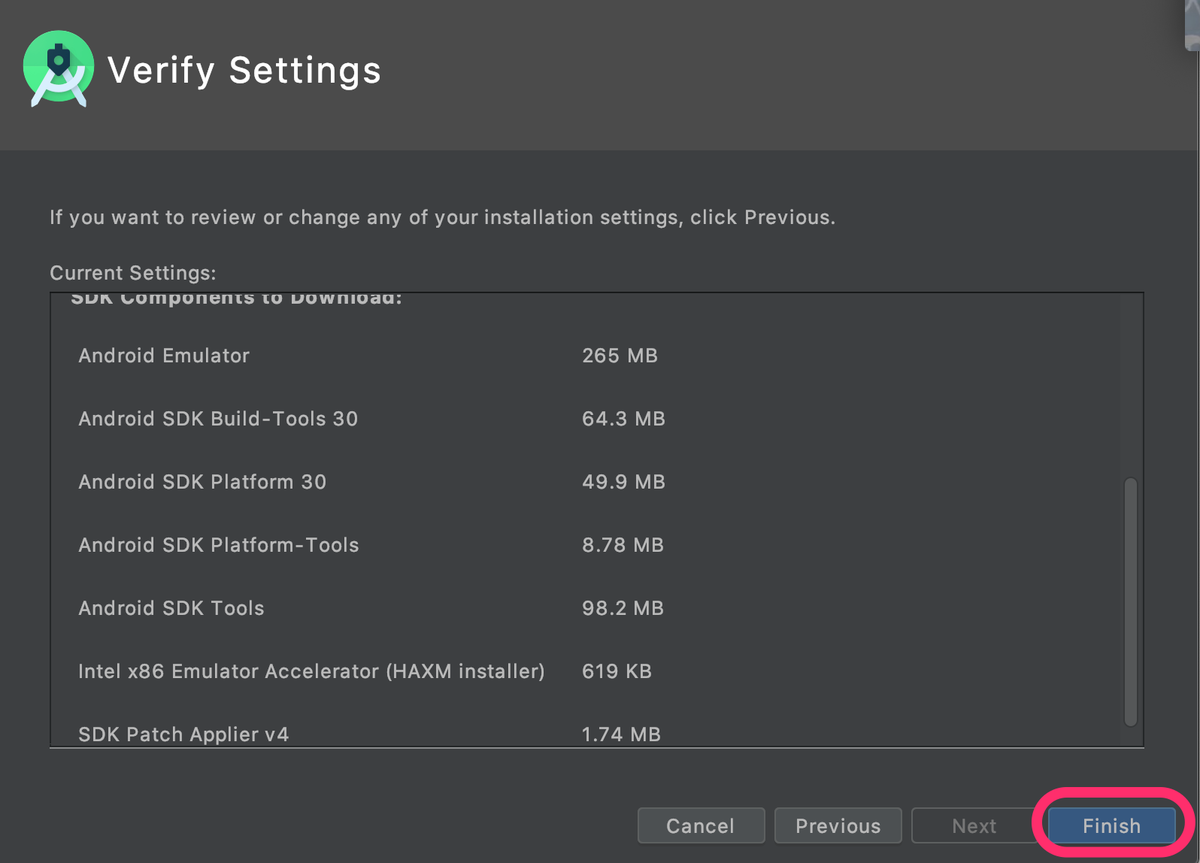Image resolution: width=1200 pixels, height=863 pixels.
Task: Click the SDK Components to Download header
Action: pos(236,299)
